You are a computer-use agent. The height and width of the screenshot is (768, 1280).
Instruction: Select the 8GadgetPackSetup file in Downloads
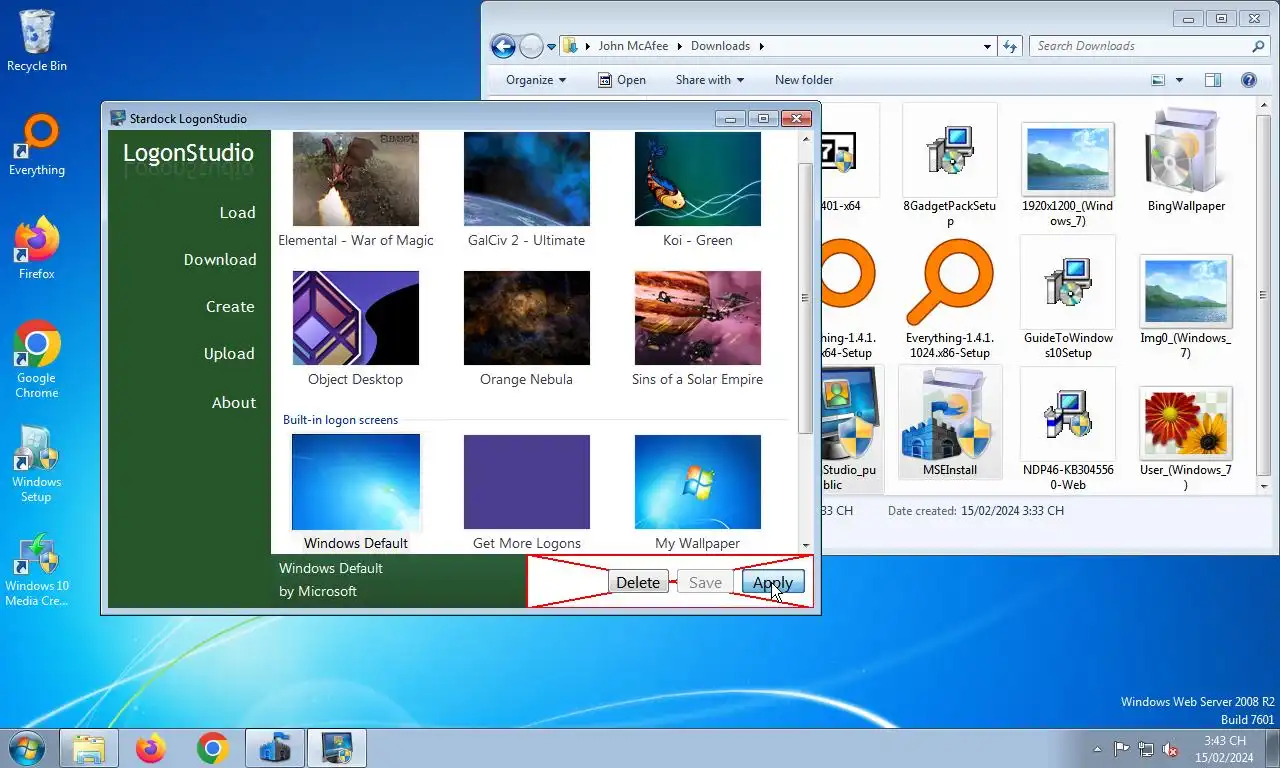pos(949,166)
